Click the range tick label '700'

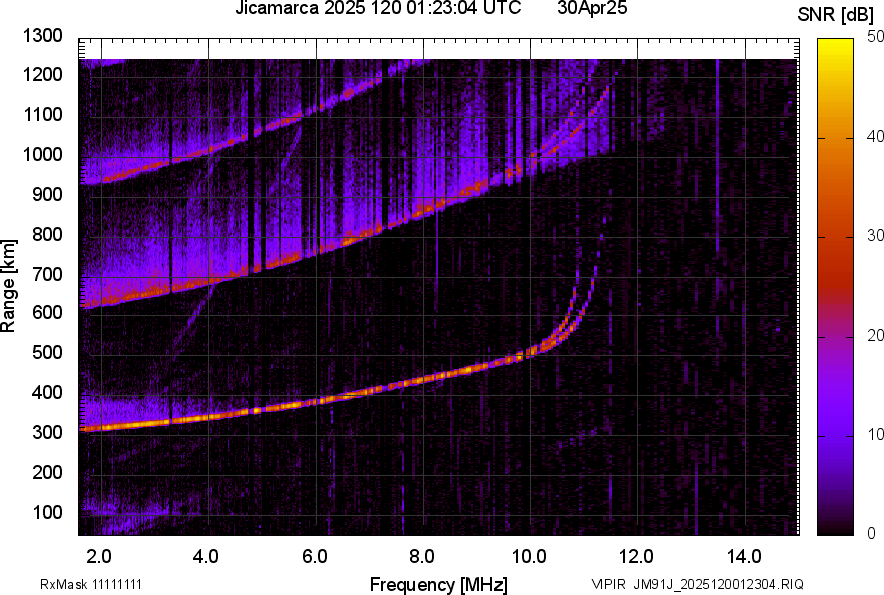47,274
